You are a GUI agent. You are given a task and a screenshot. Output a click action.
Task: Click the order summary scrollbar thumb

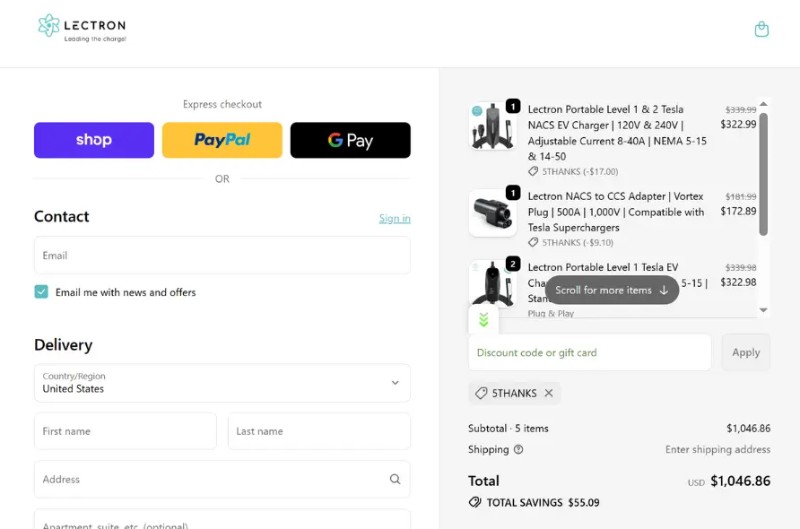tap(763, 174)
